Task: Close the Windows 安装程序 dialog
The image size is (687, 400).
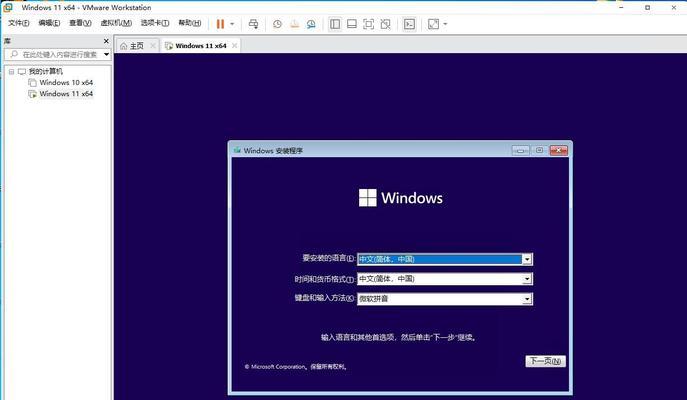Action: tap(559, 150)
